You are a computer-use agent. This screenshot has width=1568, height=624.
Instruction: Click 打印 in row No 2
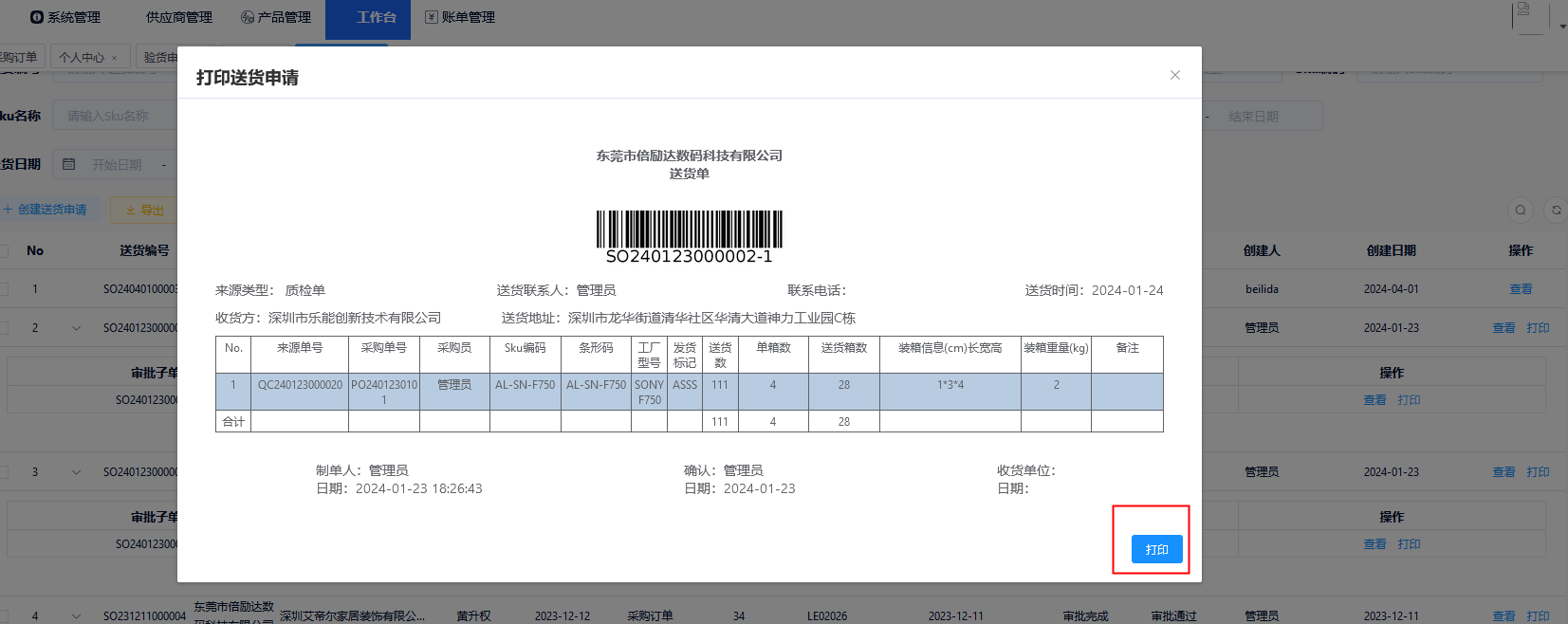(1538, 328)
